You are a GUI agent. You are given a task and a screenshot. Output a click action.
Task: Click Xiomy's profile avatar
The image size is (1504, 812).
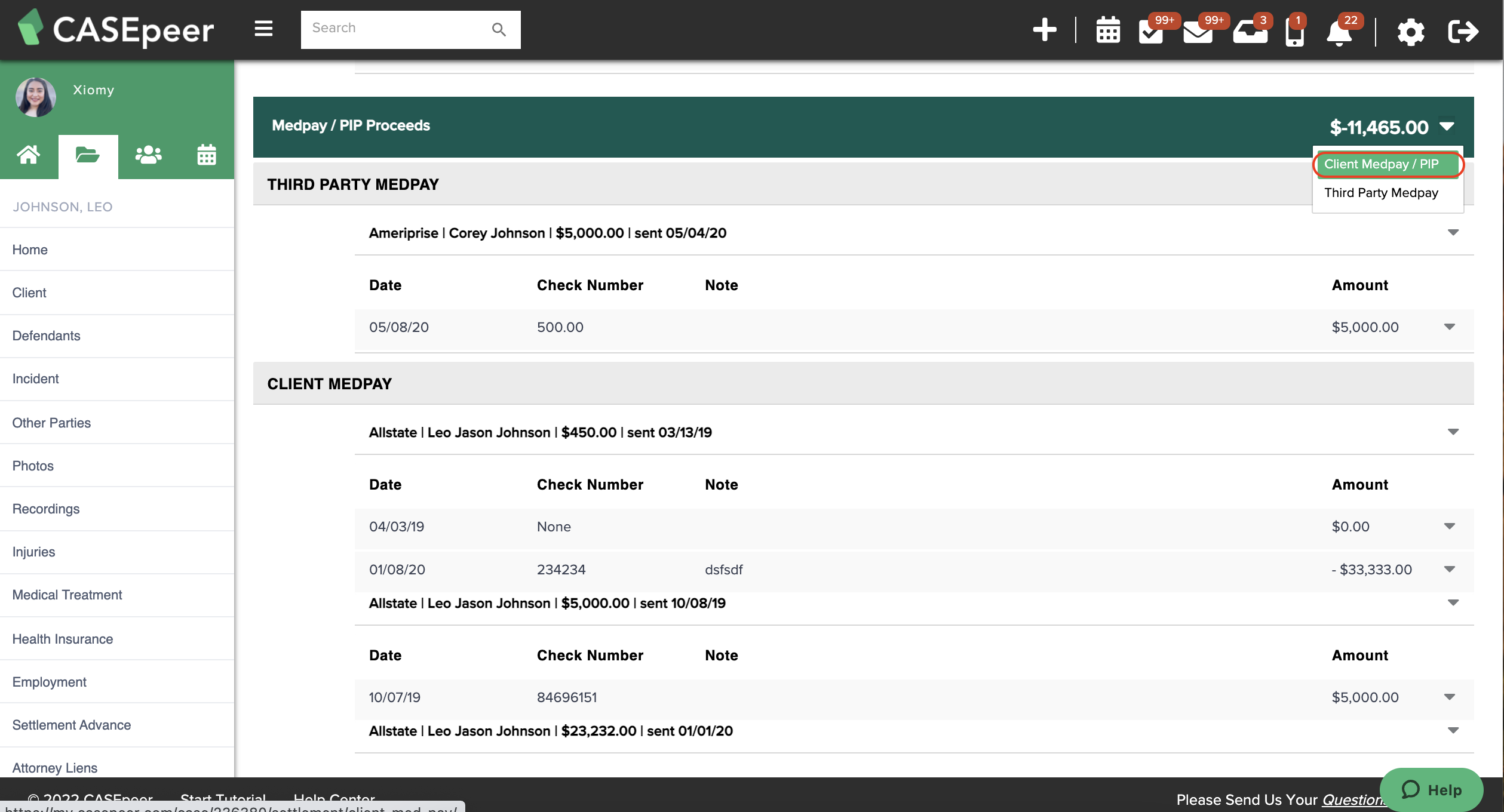click(x=35, y=97)
